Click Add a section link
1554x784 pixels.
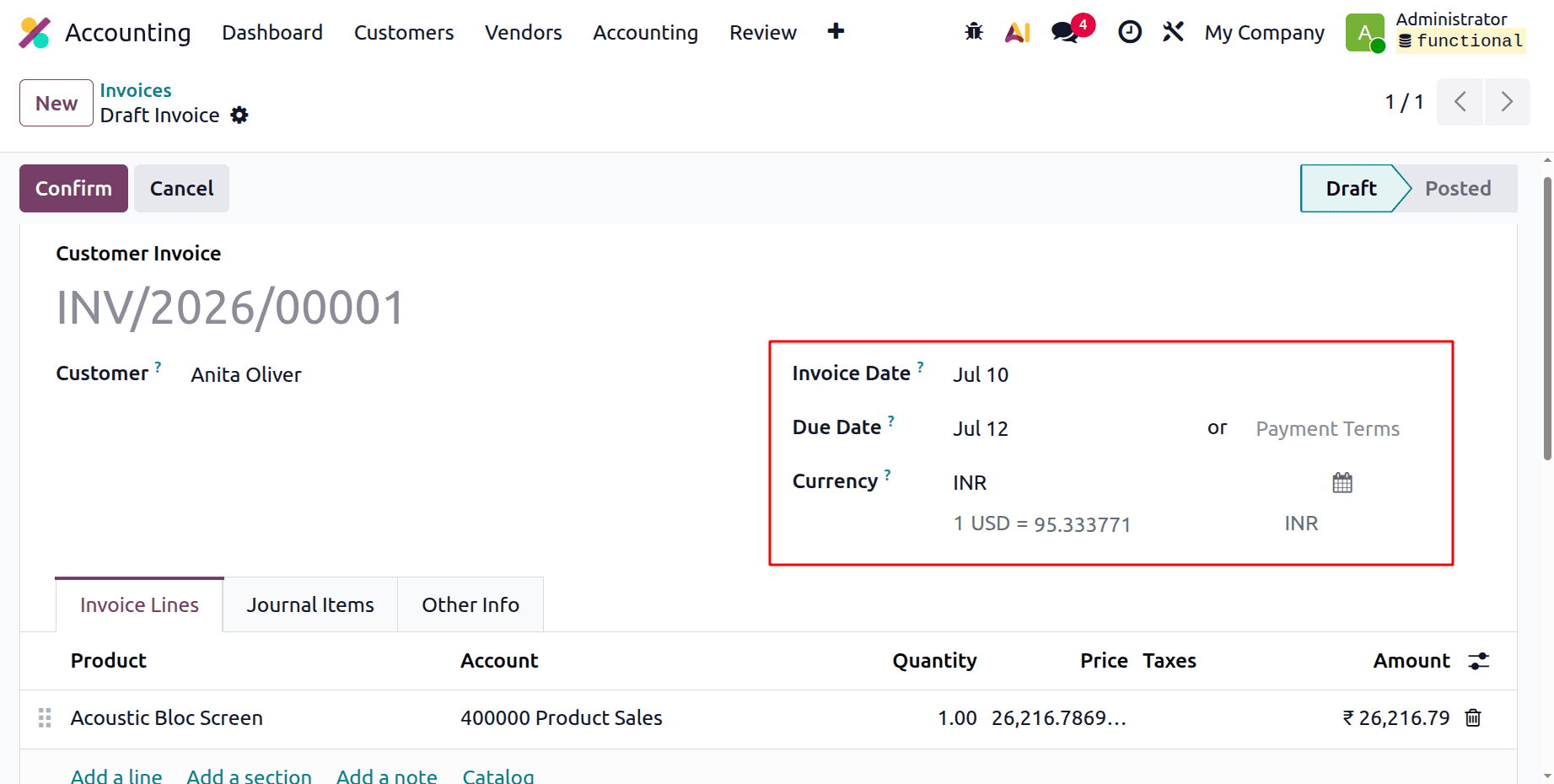(x=250, y=776)
